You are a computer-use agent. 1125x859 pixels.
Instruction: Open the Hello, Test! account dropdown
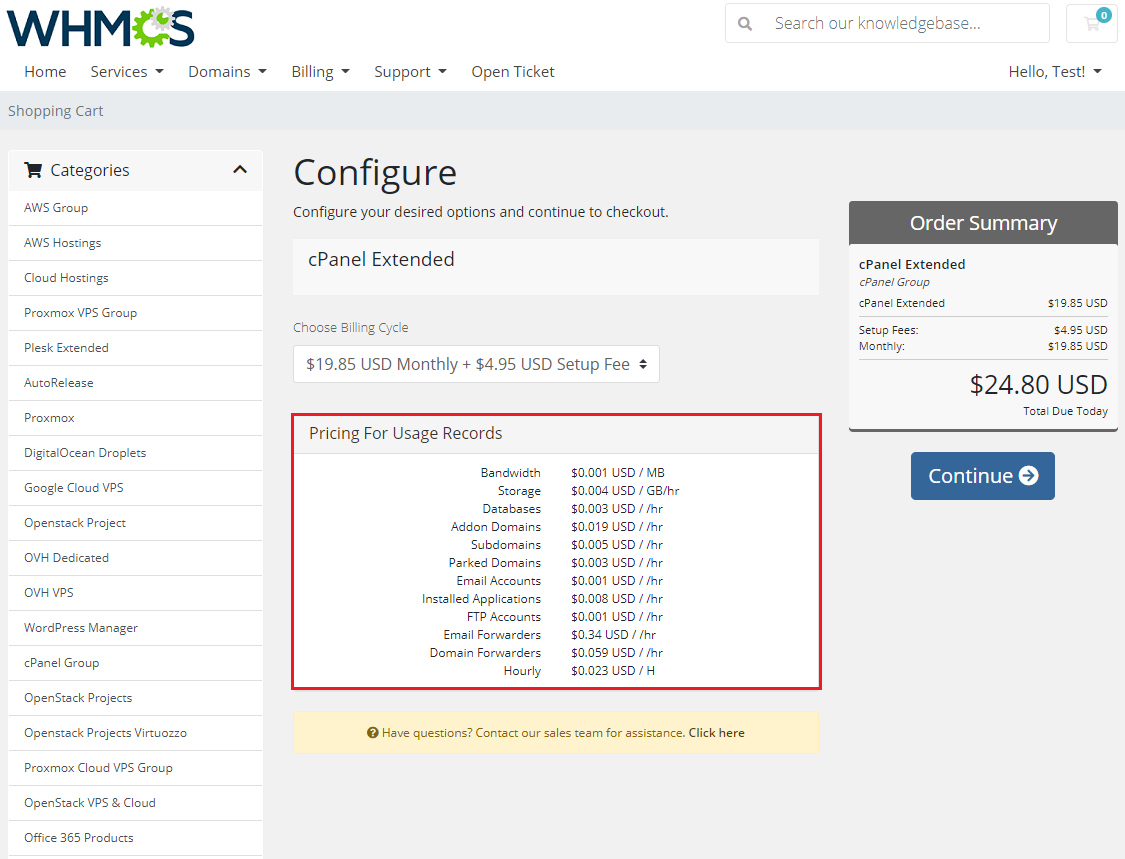pos(1055,72)
